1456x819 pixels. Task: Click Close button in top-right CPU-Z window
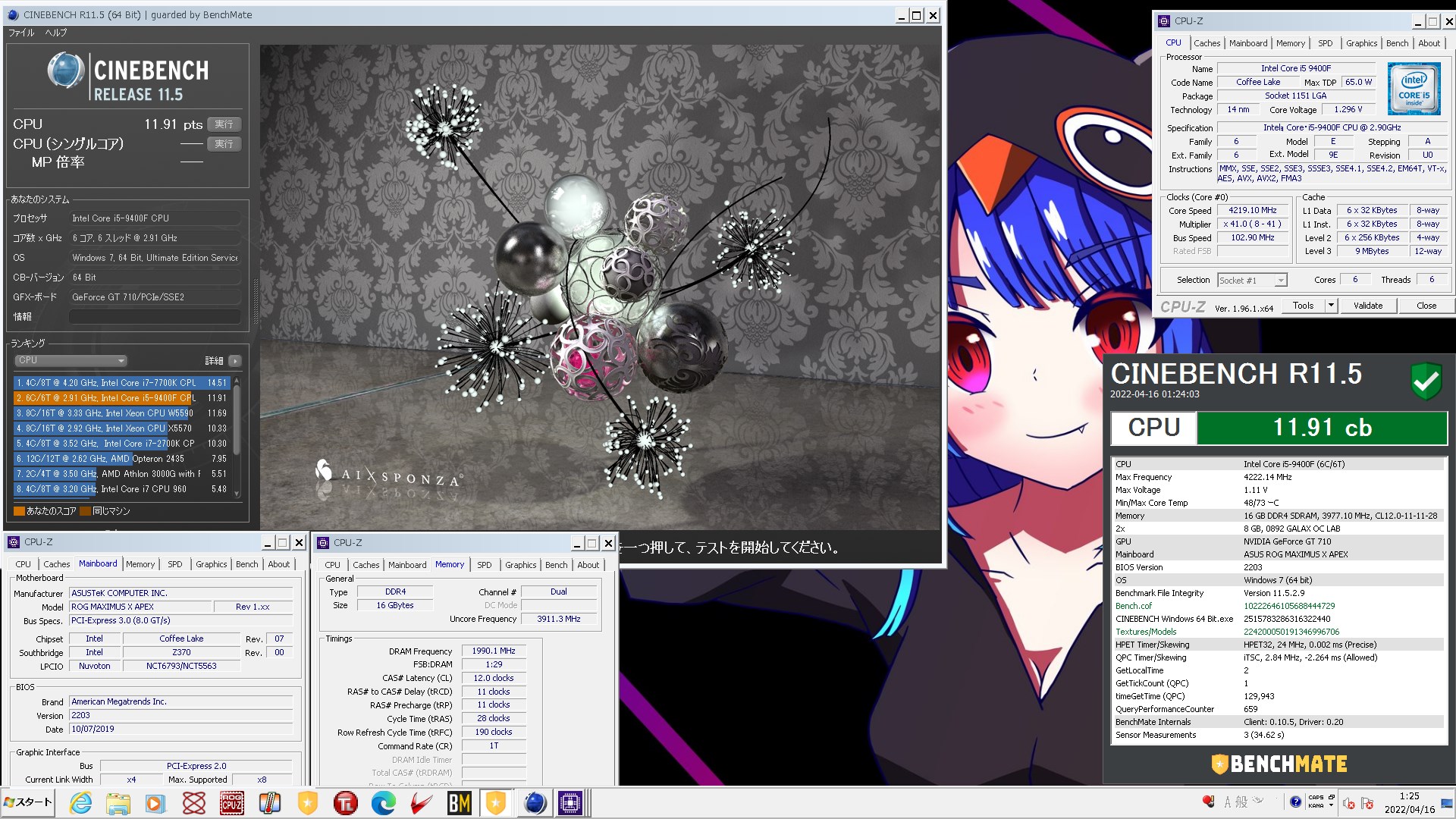tap(1426, 306)
